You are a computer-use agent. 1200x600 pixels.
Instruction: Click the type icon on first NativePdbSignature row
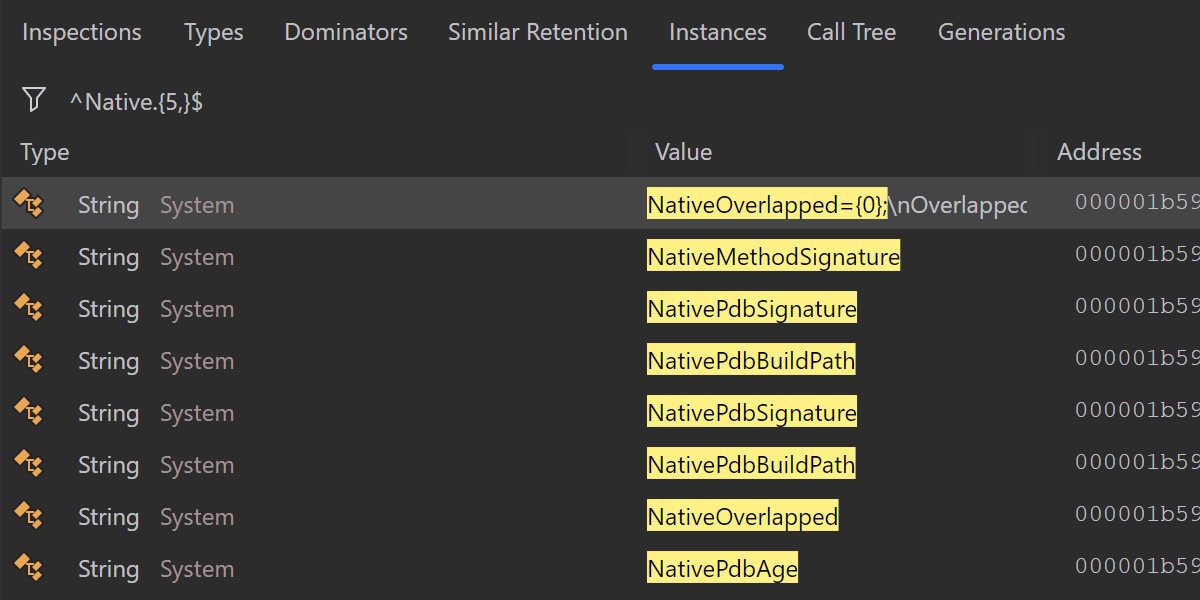pos(28,309)
